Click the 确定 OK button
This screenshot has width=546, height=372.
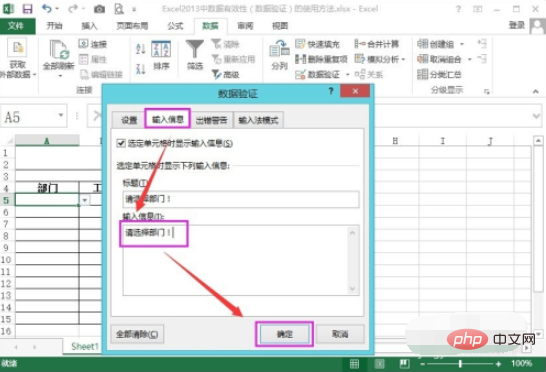coord(284,334)
